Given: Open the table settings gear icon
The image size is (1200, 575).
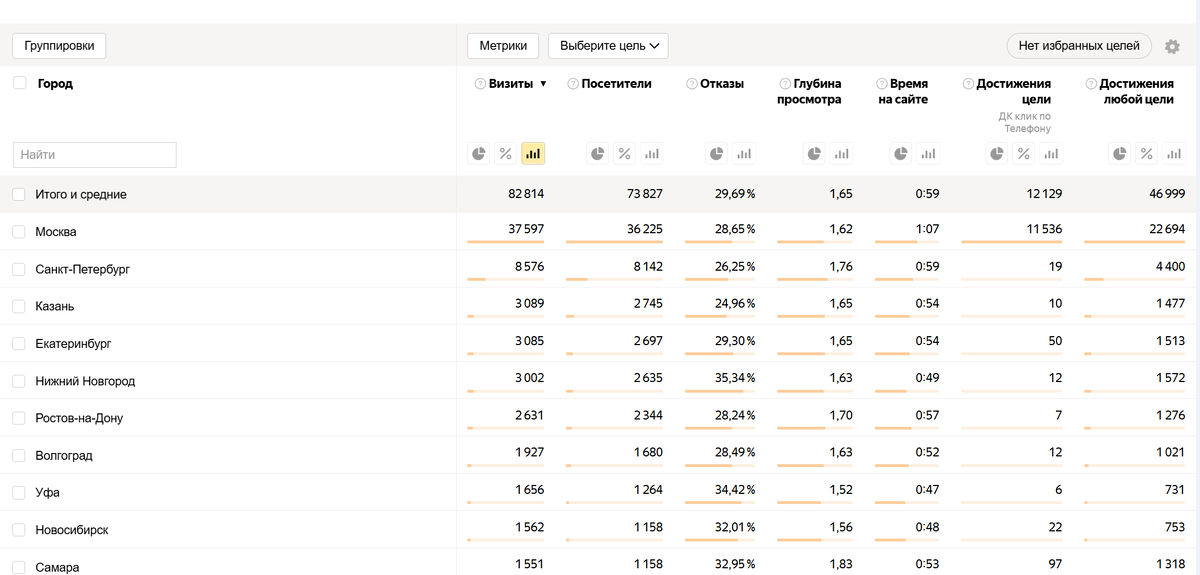Looking at the screenshot, I should [x=1173, y=46].
